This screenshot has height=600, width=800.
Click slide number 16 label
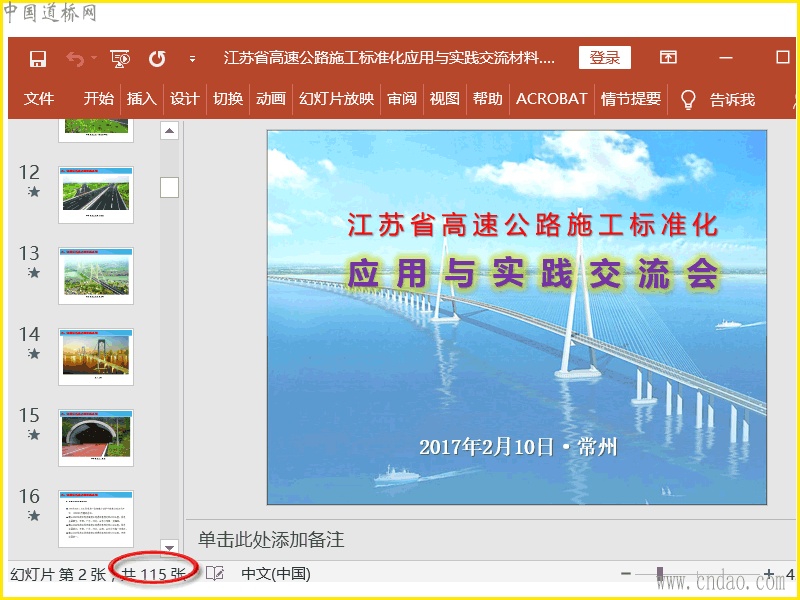point(29,496)
